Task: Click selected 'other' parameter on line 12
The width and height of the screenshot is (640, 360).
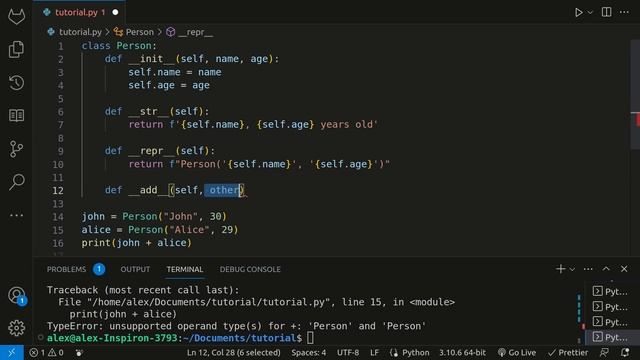Action: pos(224,190)
